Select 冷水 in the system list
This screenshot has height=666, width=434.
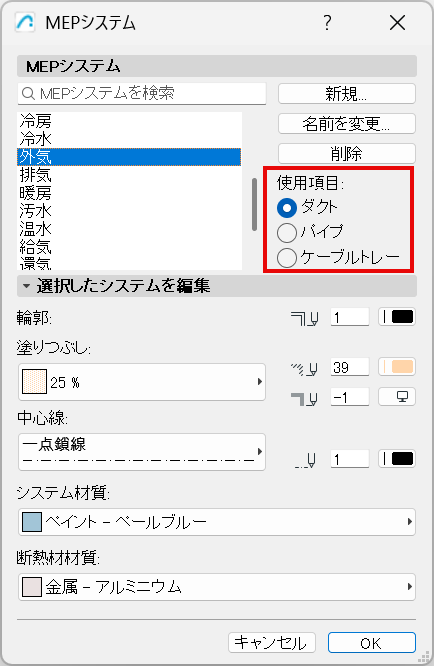(129, 139)
